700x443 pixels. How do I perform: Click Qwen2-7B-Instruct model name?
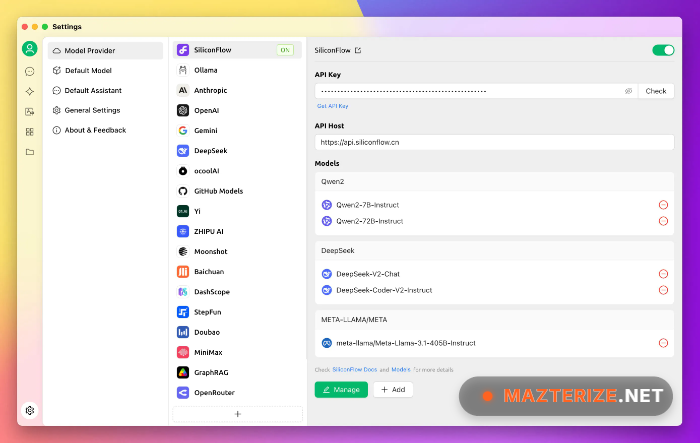367,205
